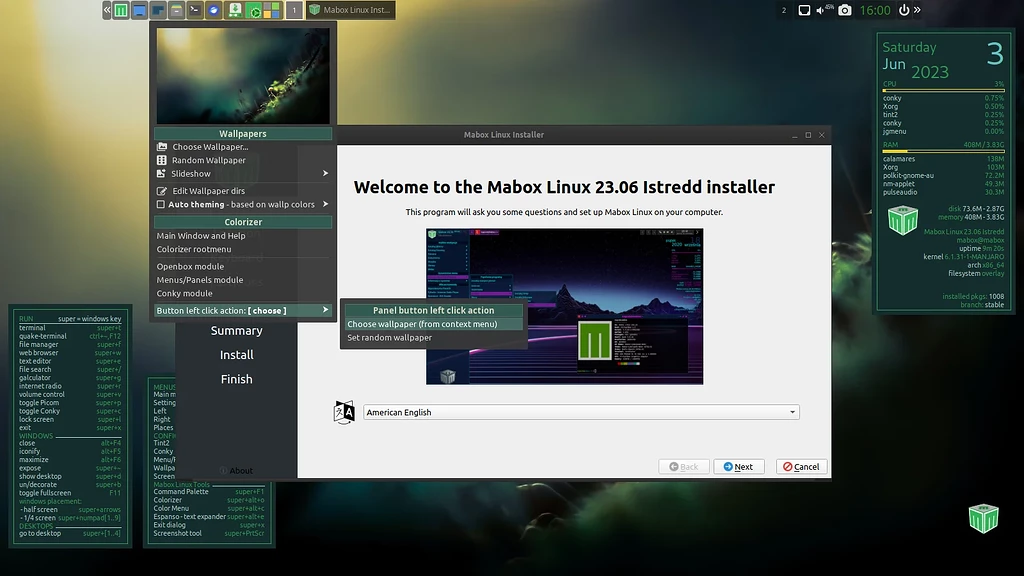This screenshot has height=576, width=1024.
Task: Click the network tray icon
Action: 804,10
